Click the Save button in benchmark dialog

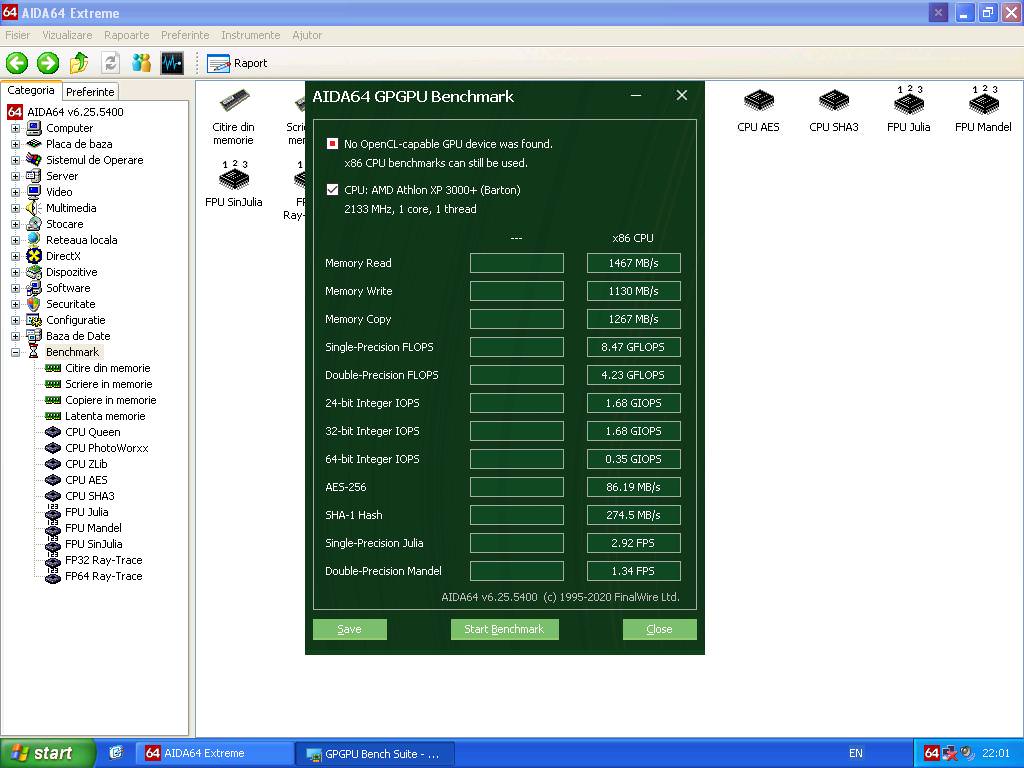[349, 629]
